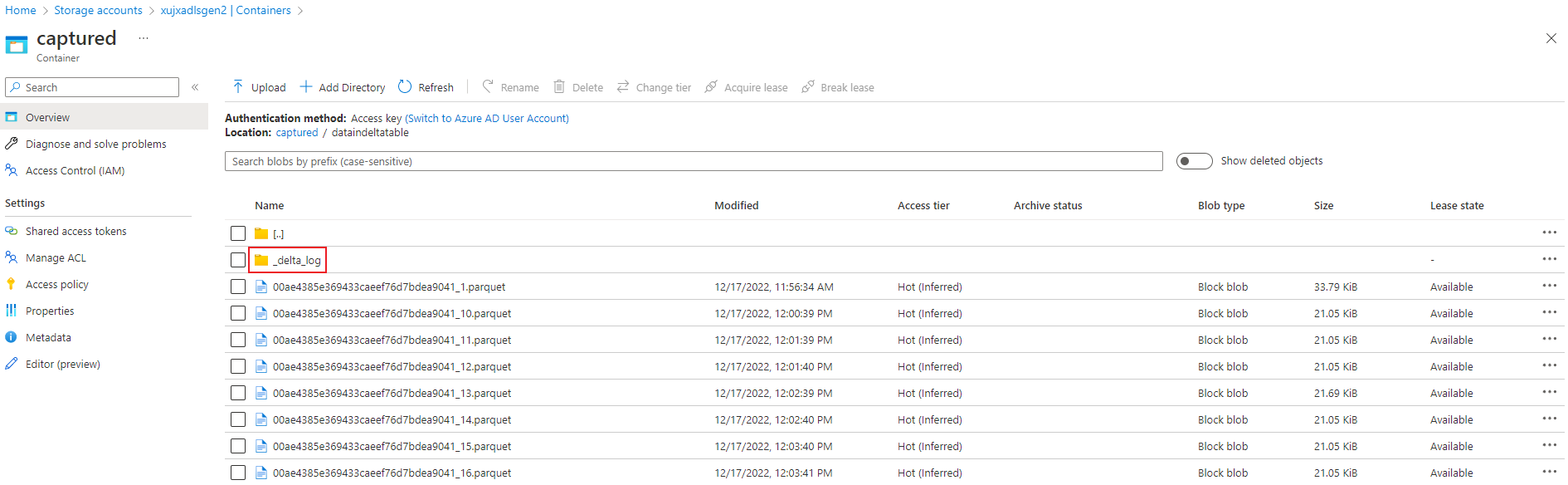1568x485 pixels.
Task: Click the Acquire lease icon
Action: point(711,86)
